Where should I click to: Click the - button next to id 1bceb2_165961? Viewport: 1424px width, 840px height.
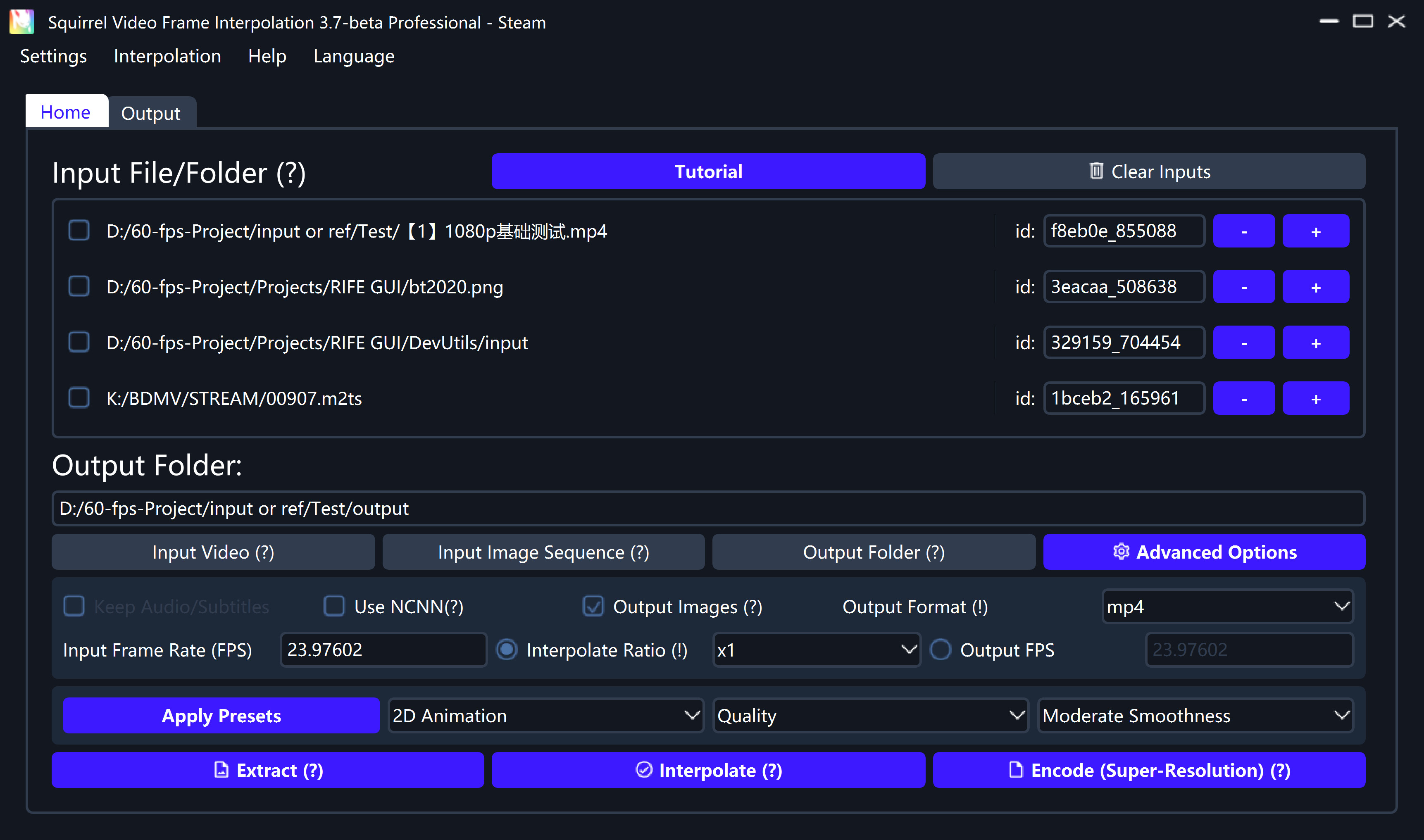(x=1243, y=398)
